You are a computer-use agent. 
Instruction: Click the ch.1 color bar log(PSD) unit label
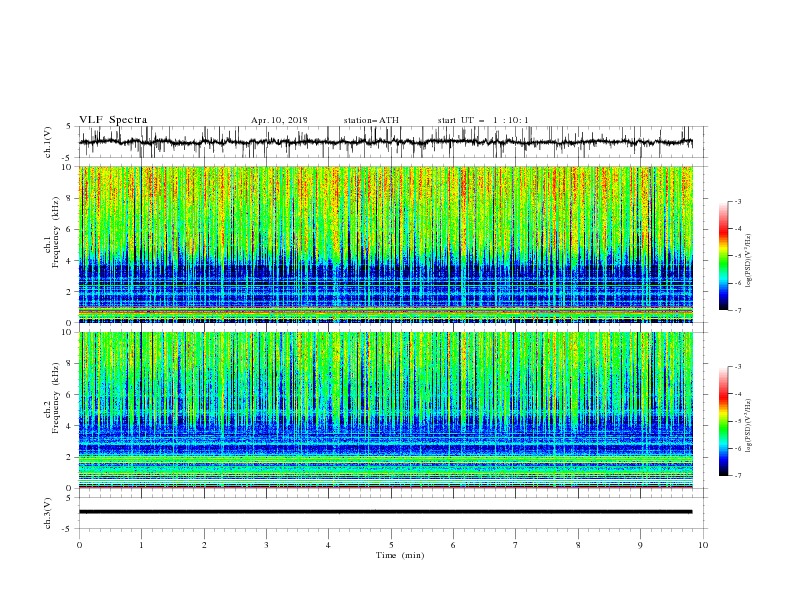coord(749,261)
